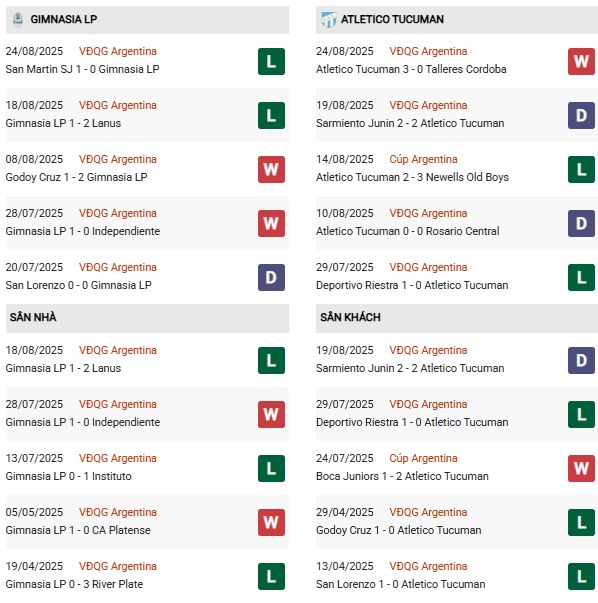Open the Cúp Argentina link dated 14/08/2025
Image resolution: width=598 pixels, height=603 pixels.
click(x=423, y=159)
